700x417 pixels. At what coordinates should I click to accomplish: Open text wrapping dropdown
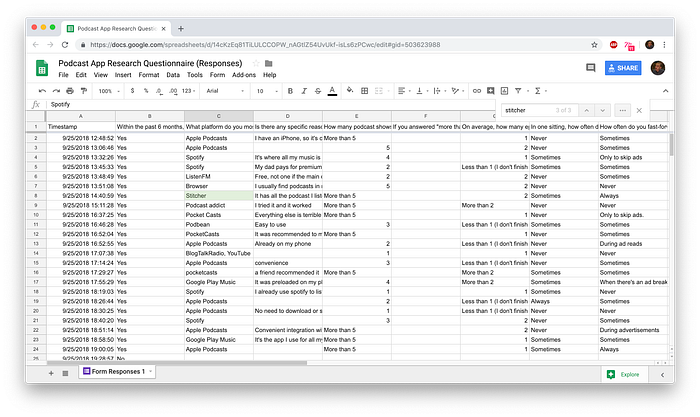[439, 91]
